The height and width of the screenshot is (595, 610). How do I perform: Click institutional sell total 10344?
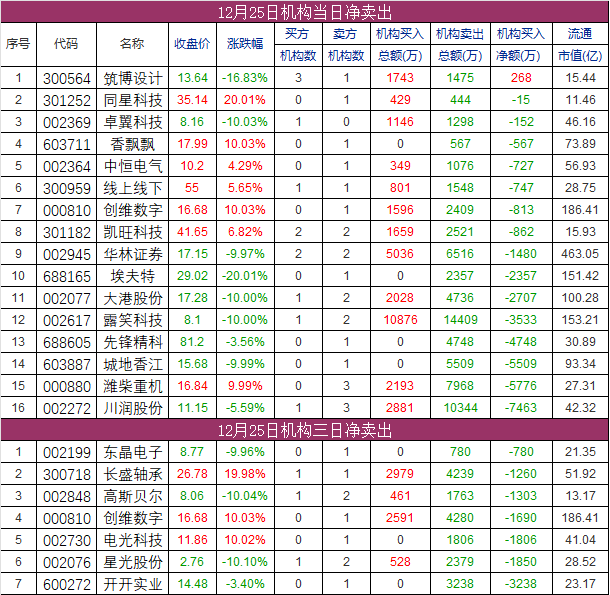pos(460,408)
